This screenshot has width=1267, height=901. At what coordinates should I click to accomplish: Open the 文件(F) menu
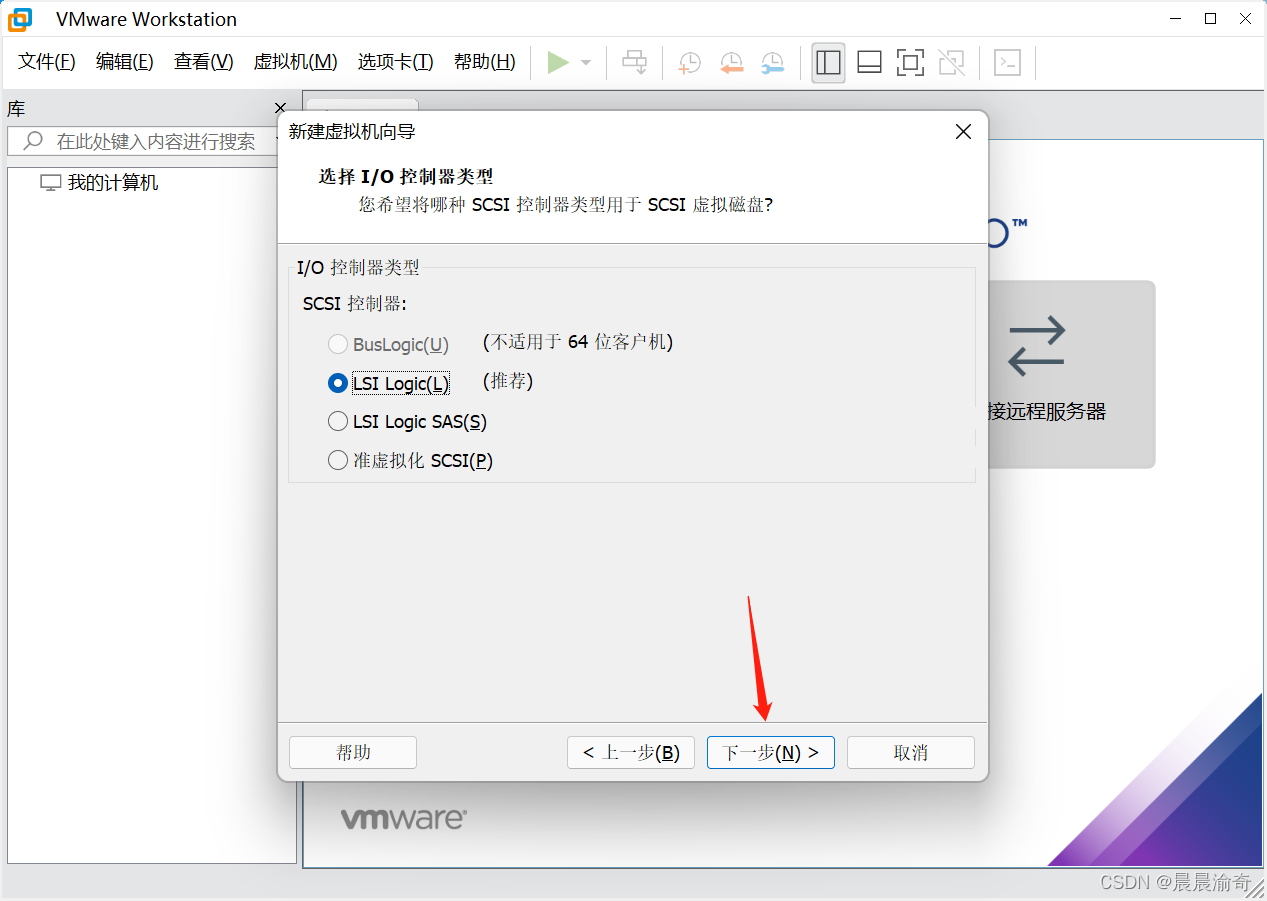[x=47, y=62]
